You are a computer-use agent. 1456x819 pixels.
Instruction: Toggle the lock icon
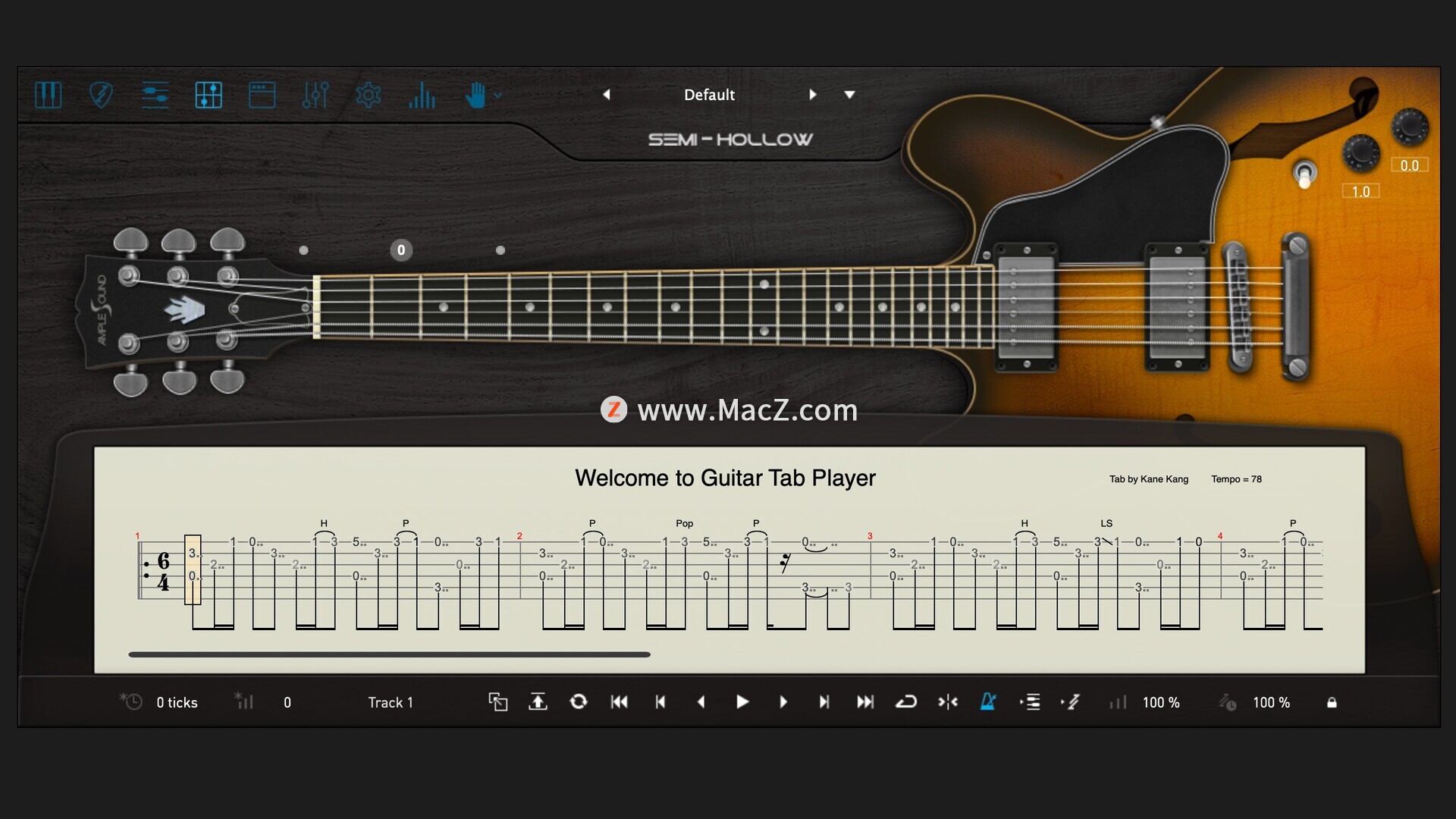[1332, 702]
